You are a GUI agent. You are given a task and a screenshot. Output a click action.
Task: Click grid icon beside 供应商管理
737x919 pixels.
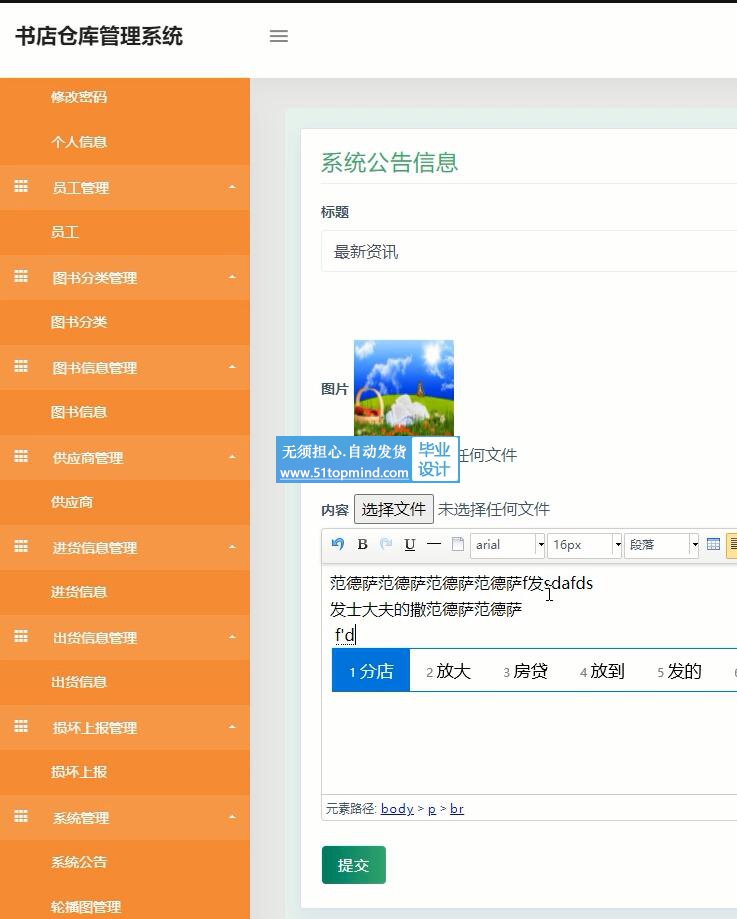pyautogui.click(x=21, y=457)
